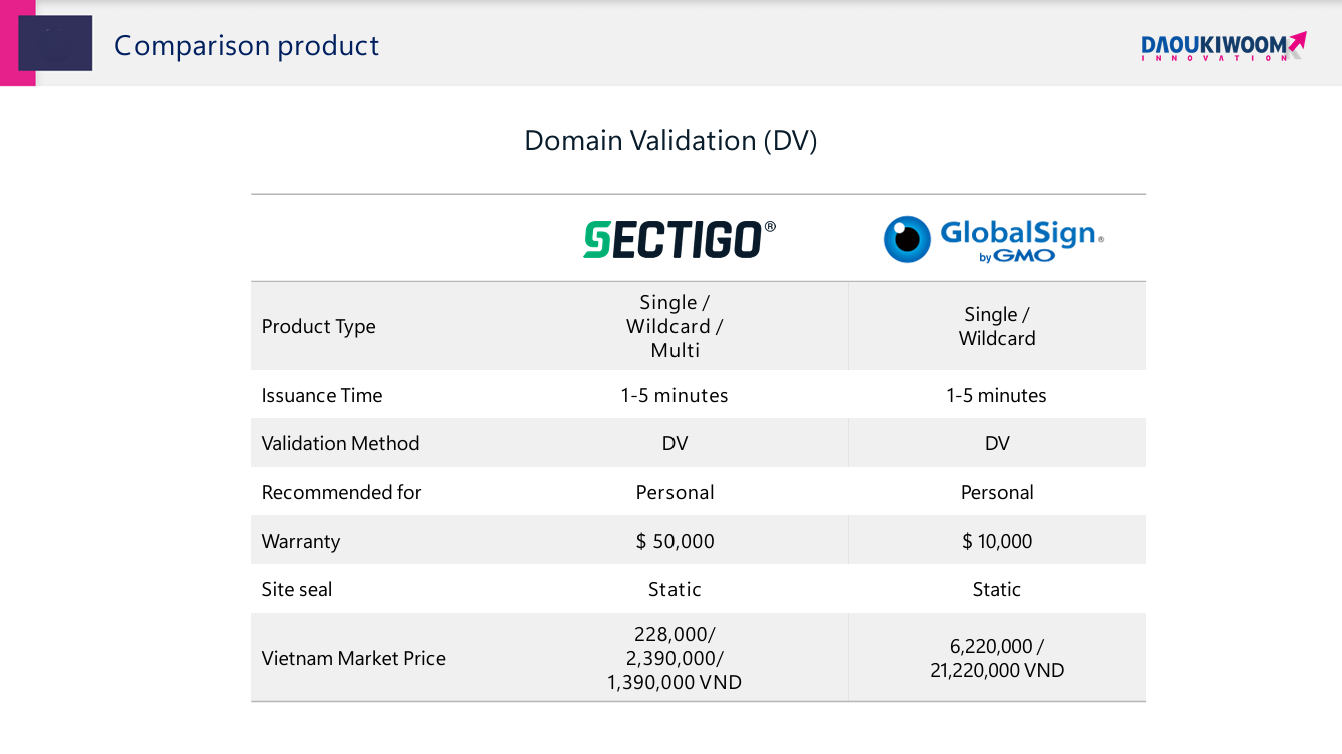Select 'Personal' in the Sectigo column
The width and height of the screenshot is (1342, 754).
(x=675, y=492)
